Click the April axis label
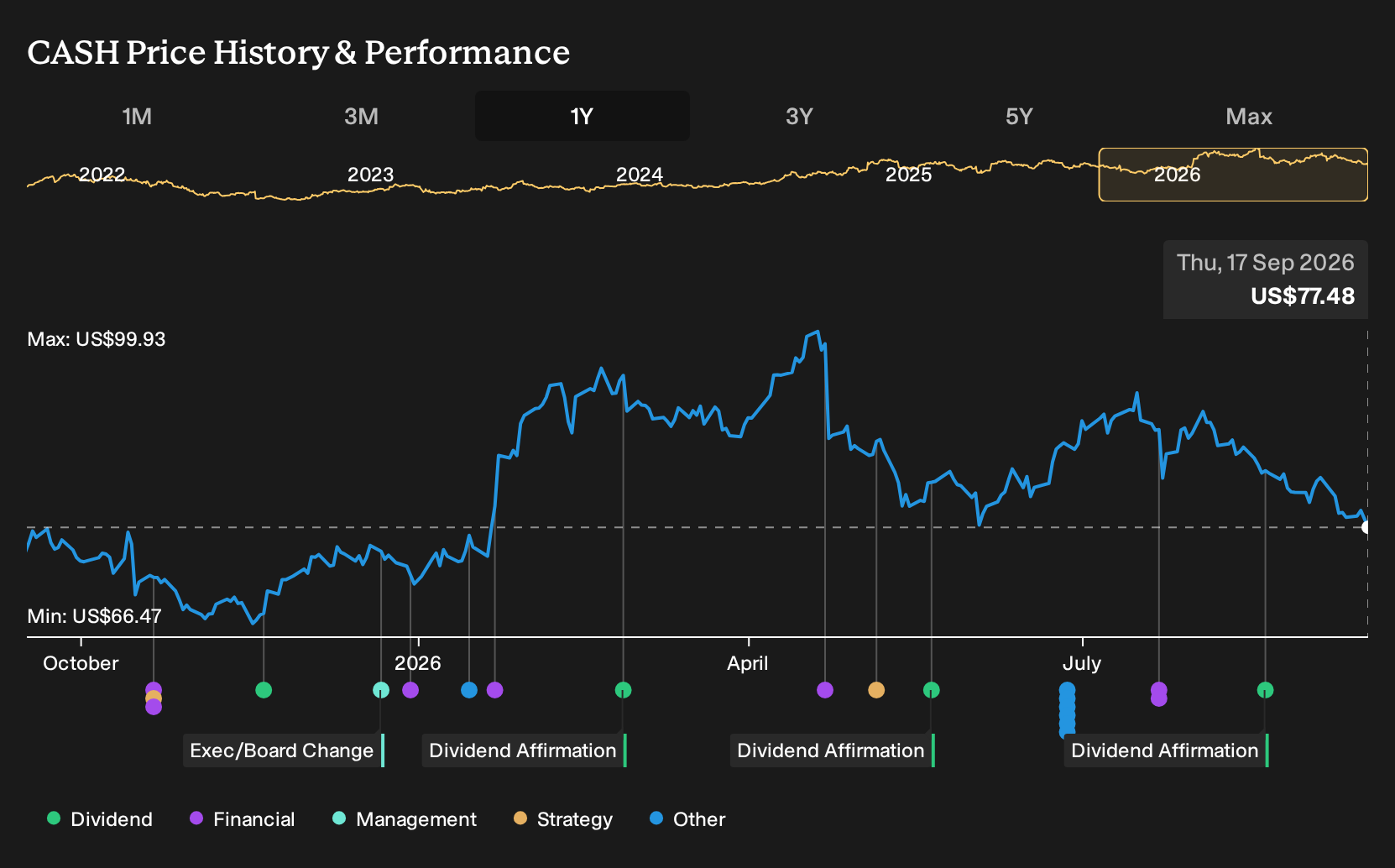Screen dimensions: 1395x868 [748, 663]
